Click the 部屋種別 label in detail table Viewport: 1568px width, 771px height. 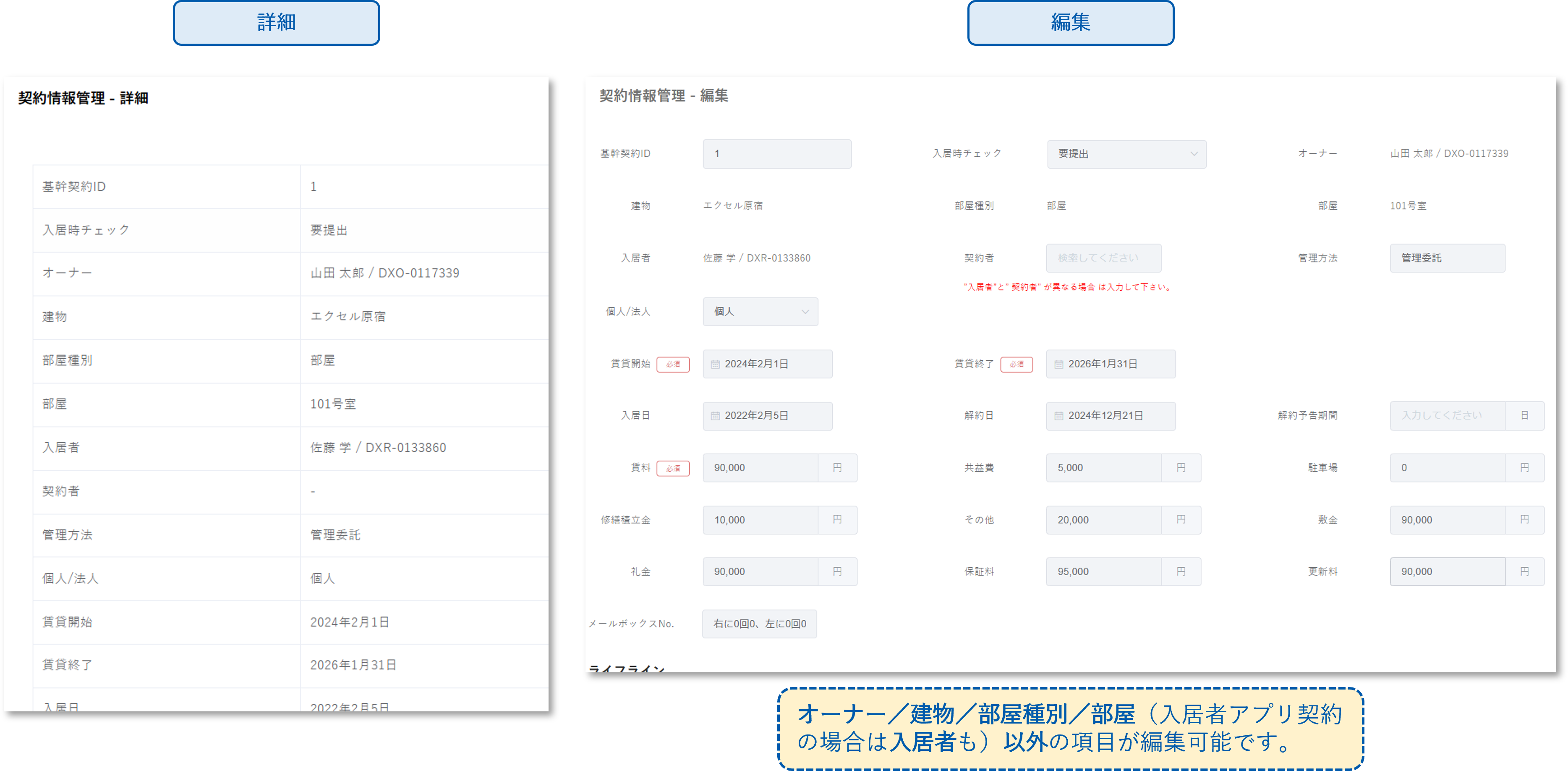point(67,361)
